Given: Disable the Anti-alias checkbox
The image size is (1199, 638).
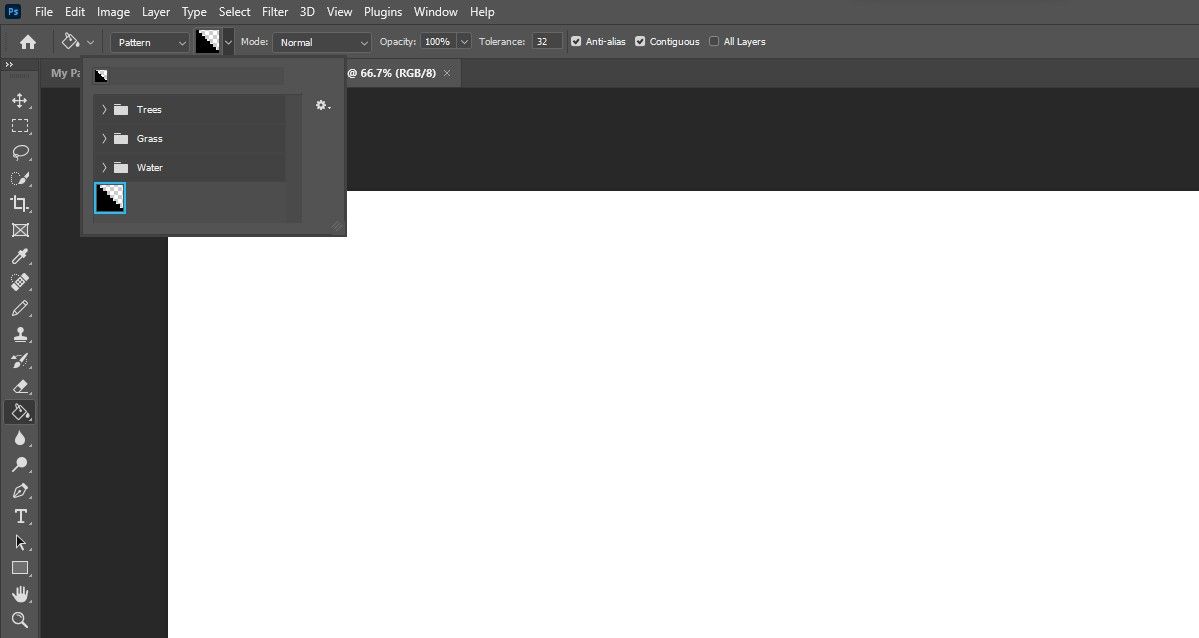Looking at the screenshot, I should 576,41.
